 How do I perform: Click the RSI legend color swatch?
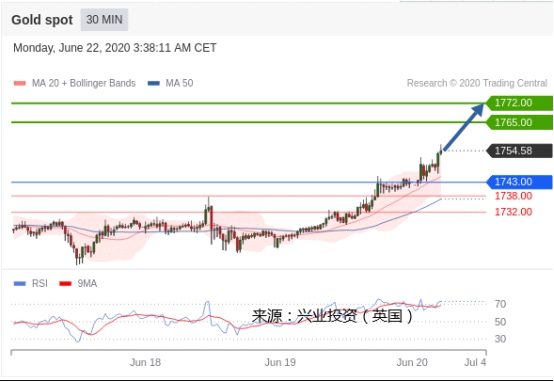19,283
